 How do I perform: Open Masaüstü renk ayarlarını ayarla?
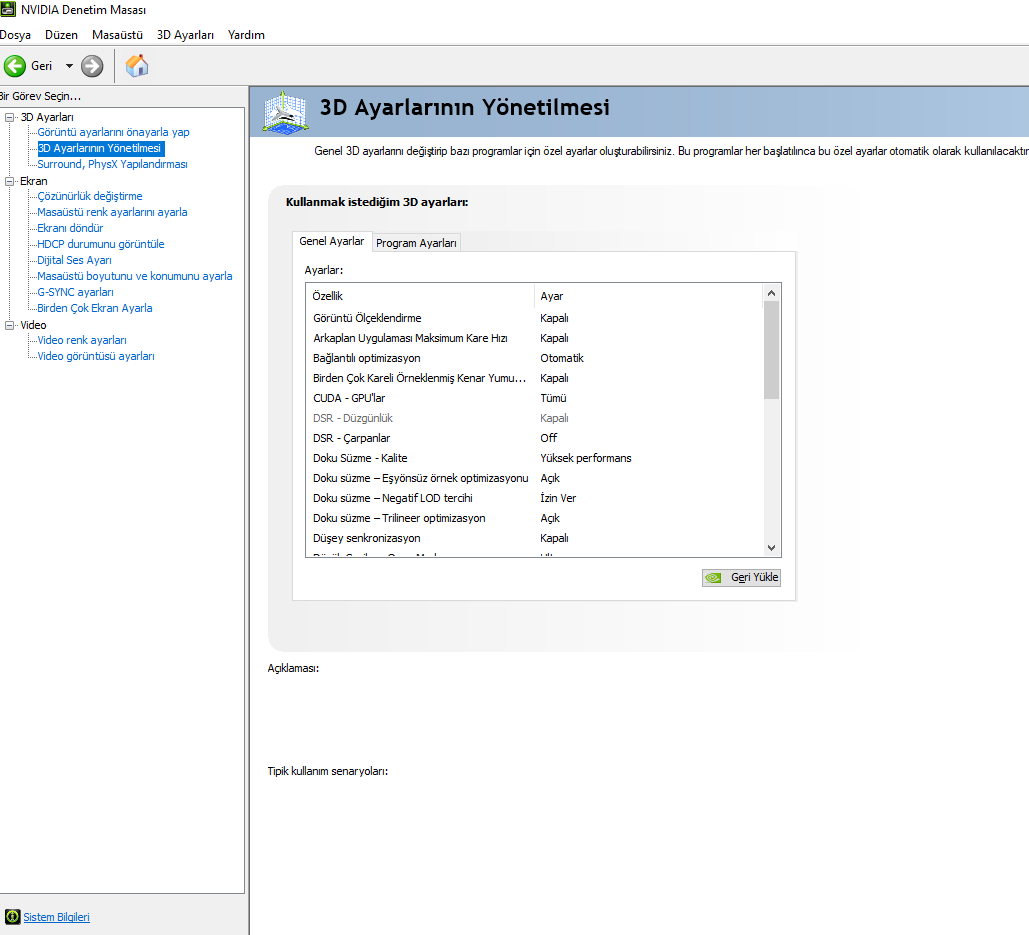click(112, 212)
